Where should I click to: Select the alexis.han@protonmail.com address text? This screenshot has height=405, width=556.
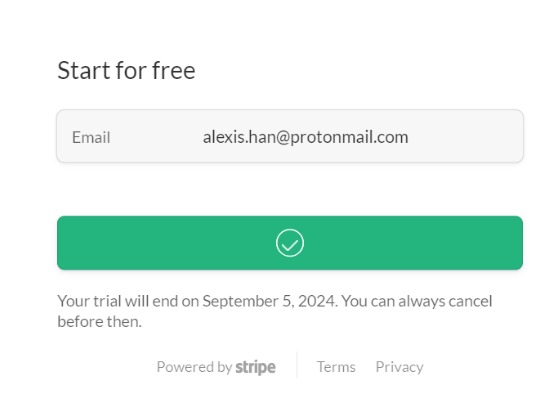(x=305, y=137)
